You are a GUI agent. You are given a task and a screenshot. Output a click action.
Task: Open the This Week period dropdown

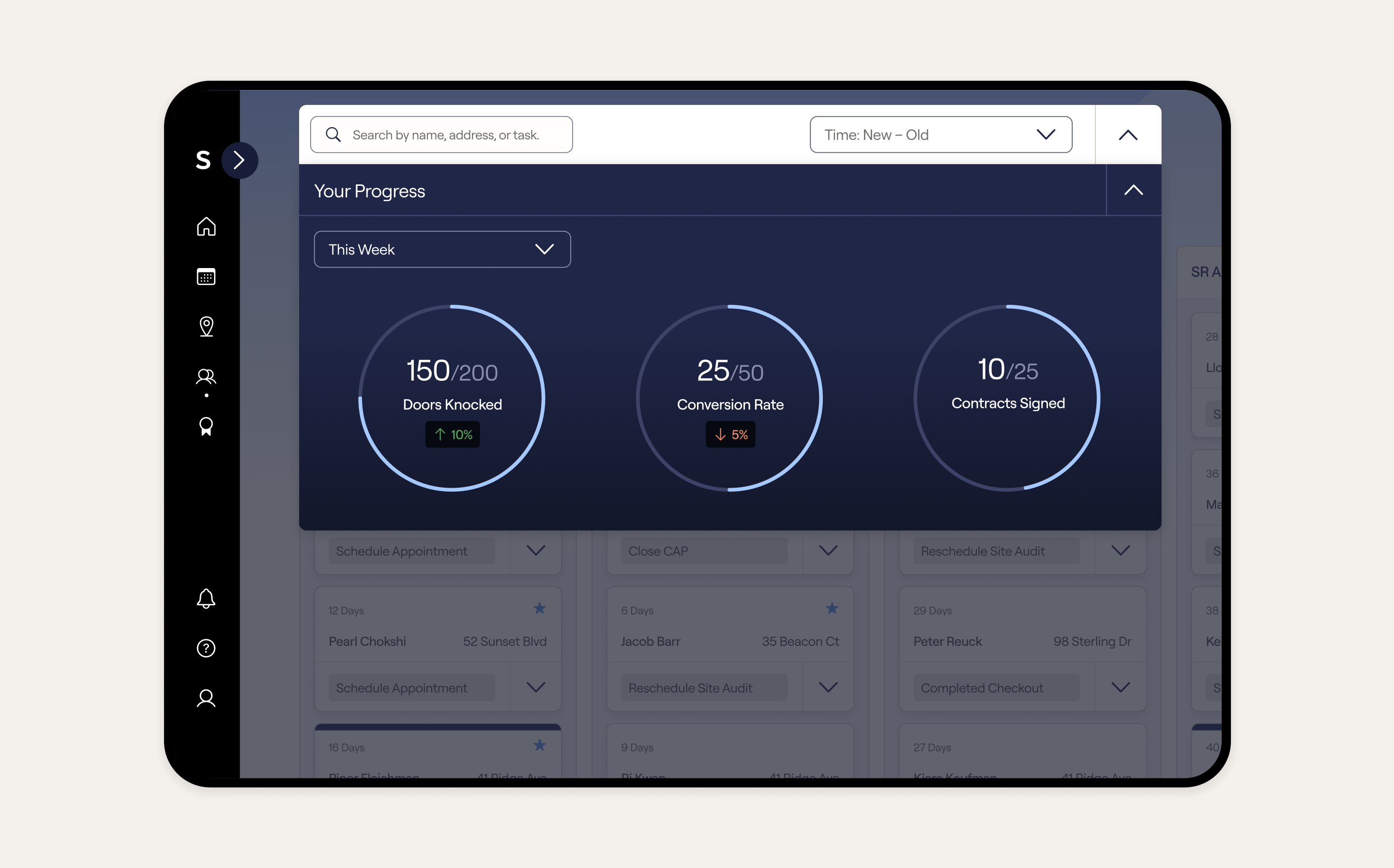[442, 249]
